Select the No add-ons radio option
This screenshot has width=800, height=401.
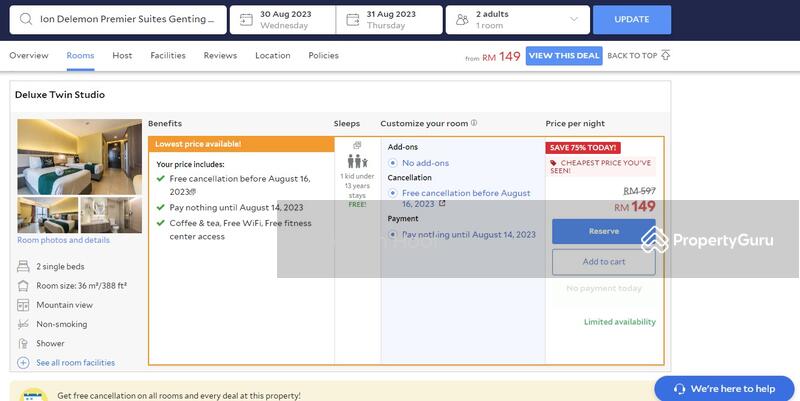[x=393, y=162]
